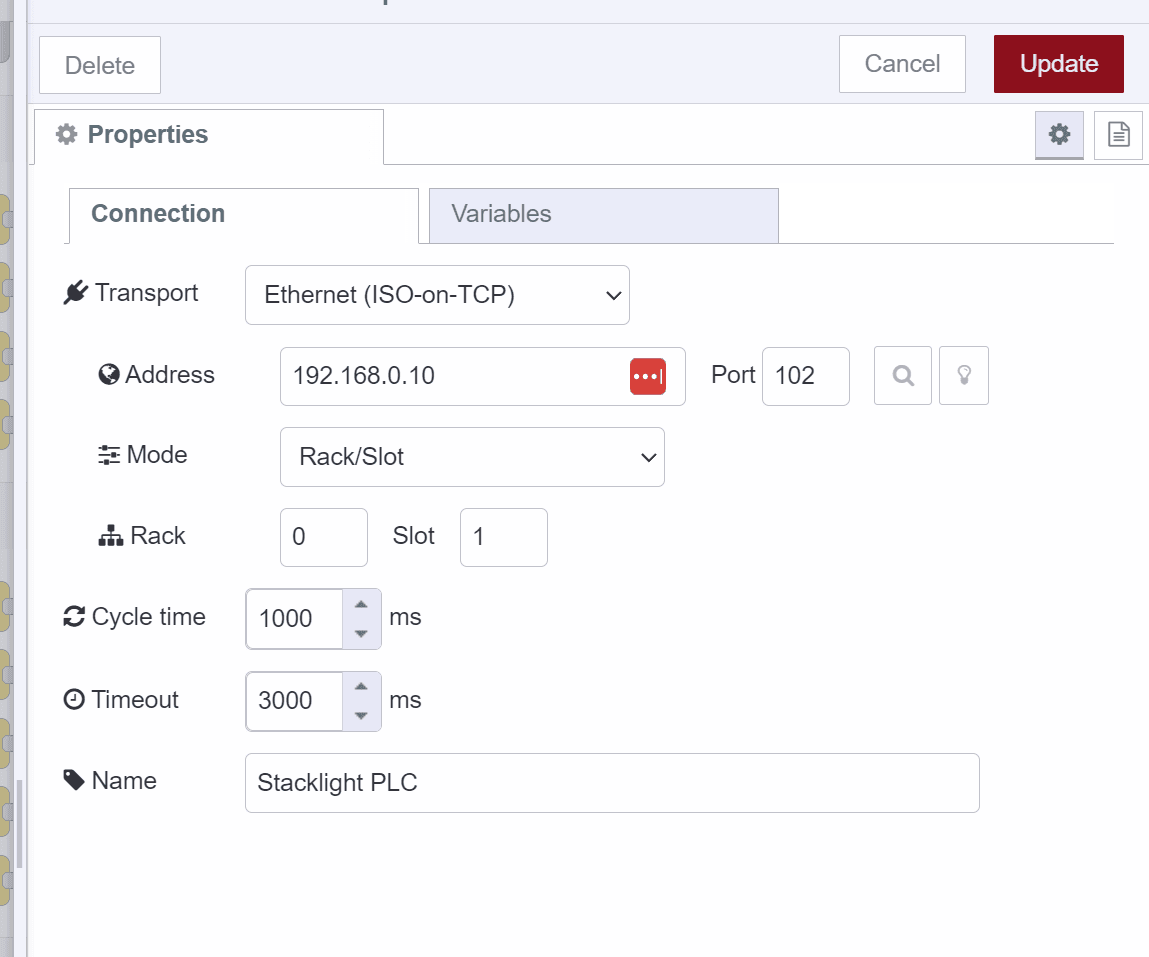Click the red token indicator in Address field
The width and height of the screenshot is (1149, 957).
click(x=648, y=376)
